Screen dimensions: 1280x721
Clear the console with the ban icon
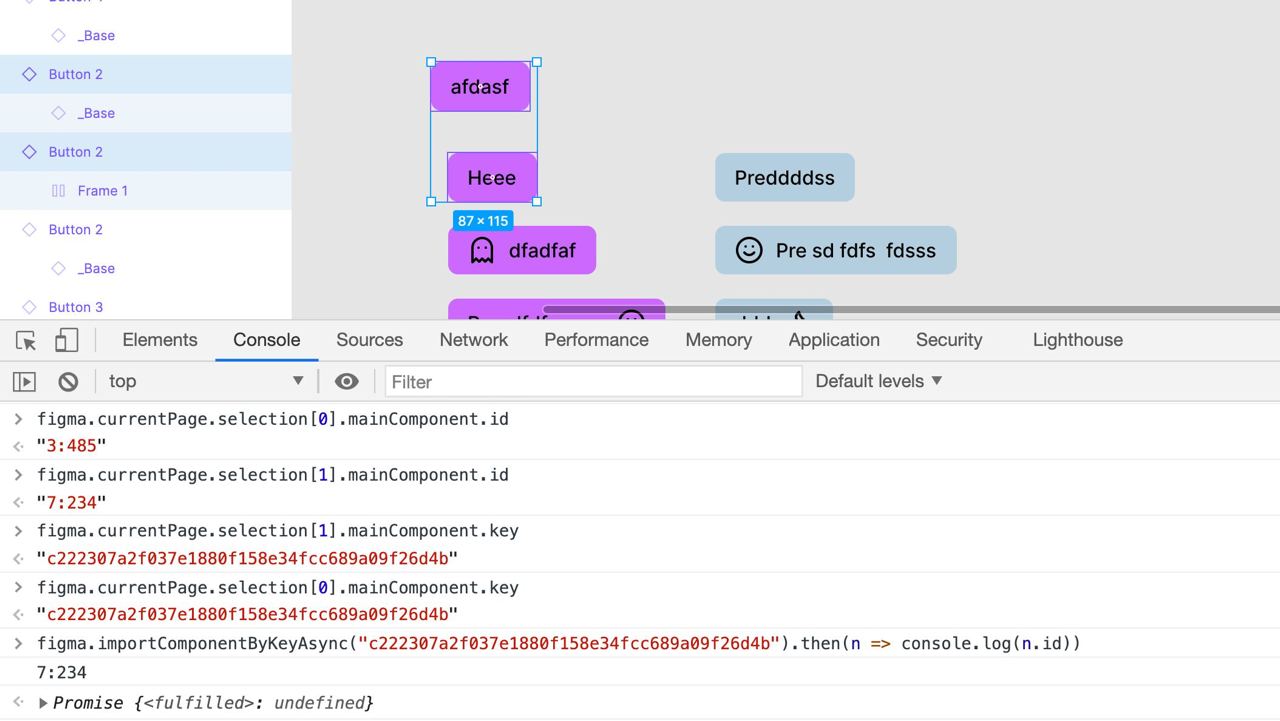(x=68, y=381)
